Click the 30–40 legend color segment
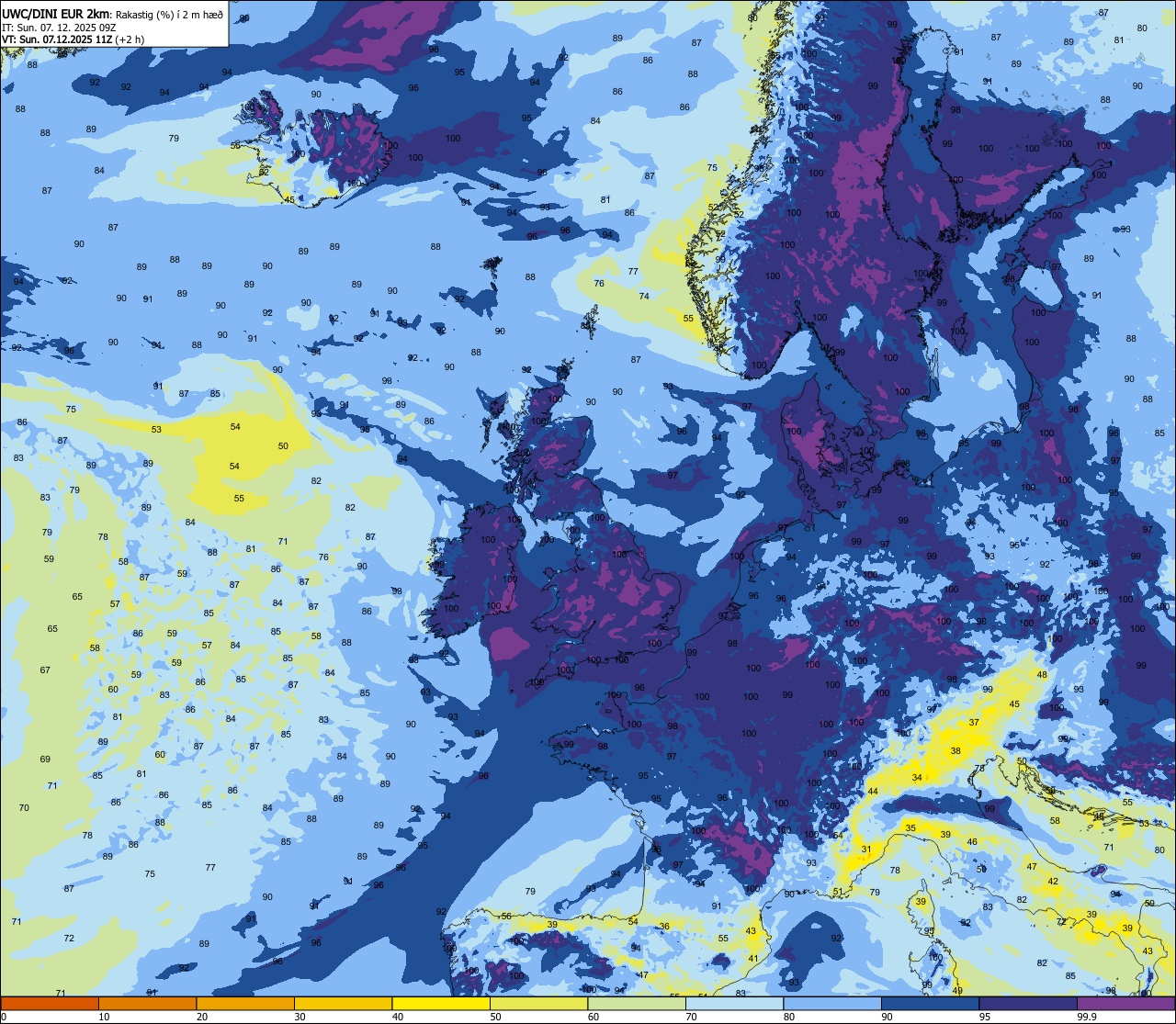The width and height of the screenshot is (1176, 1024). [x=343, y=1003]
